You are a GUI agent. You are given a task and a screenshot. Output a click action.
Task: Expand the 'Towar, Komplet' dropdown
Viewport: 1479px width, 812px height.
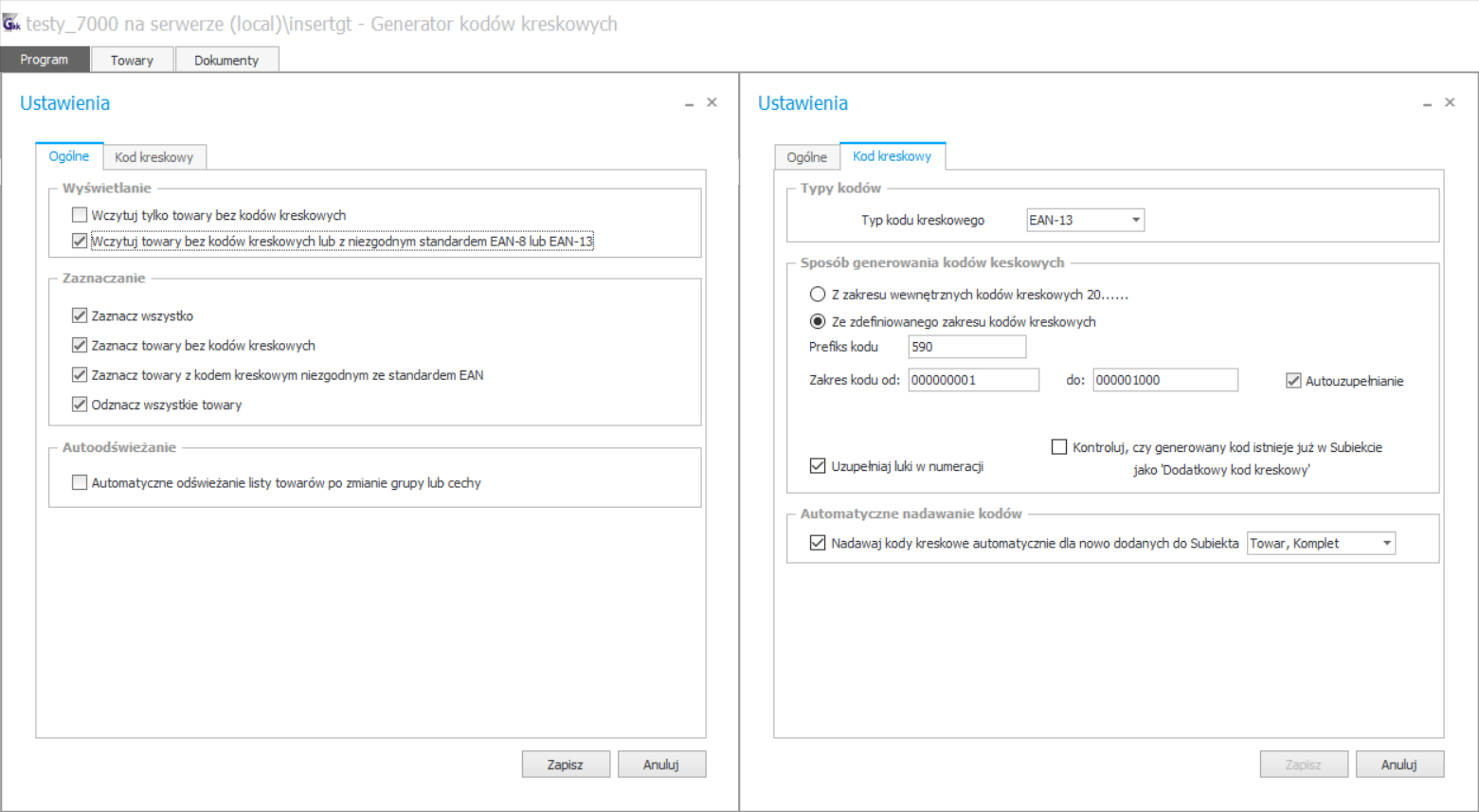click(x=1322, y=543)
